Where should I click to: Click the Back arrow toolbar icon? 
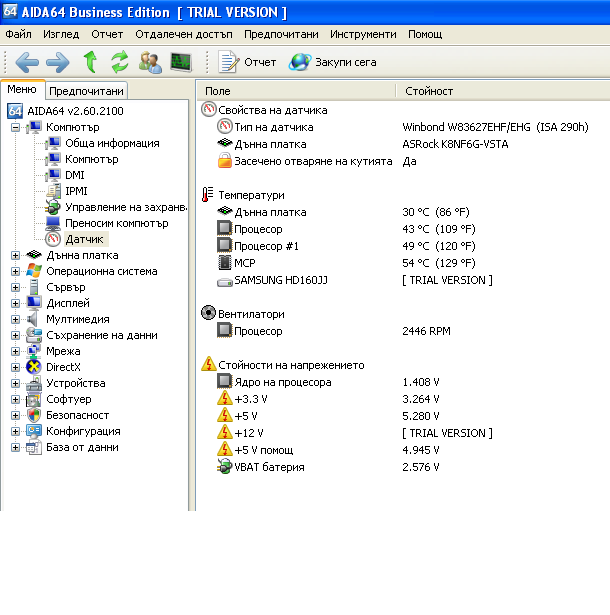[27, 62]
